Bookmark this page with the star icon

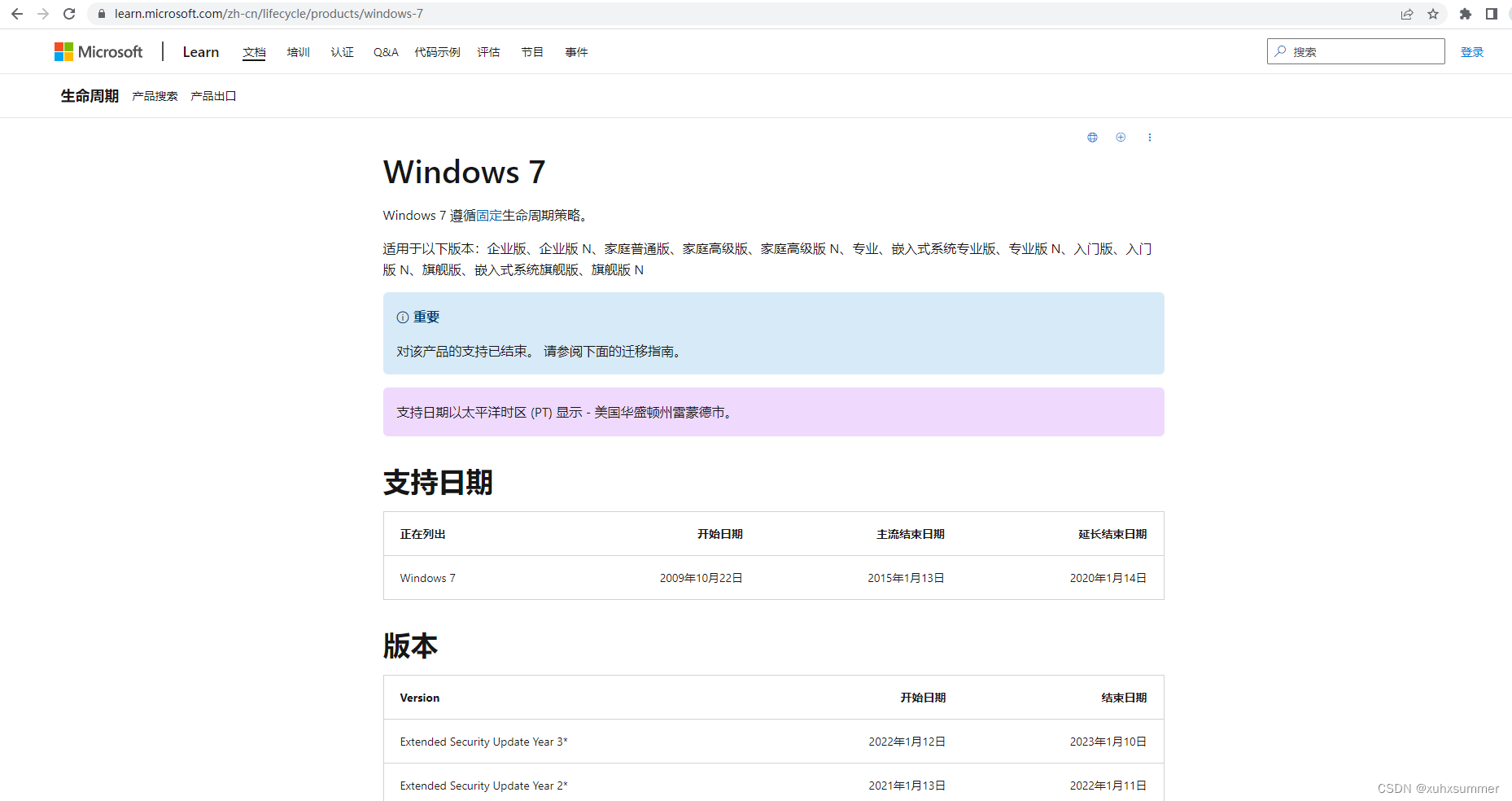(1433, 14)
